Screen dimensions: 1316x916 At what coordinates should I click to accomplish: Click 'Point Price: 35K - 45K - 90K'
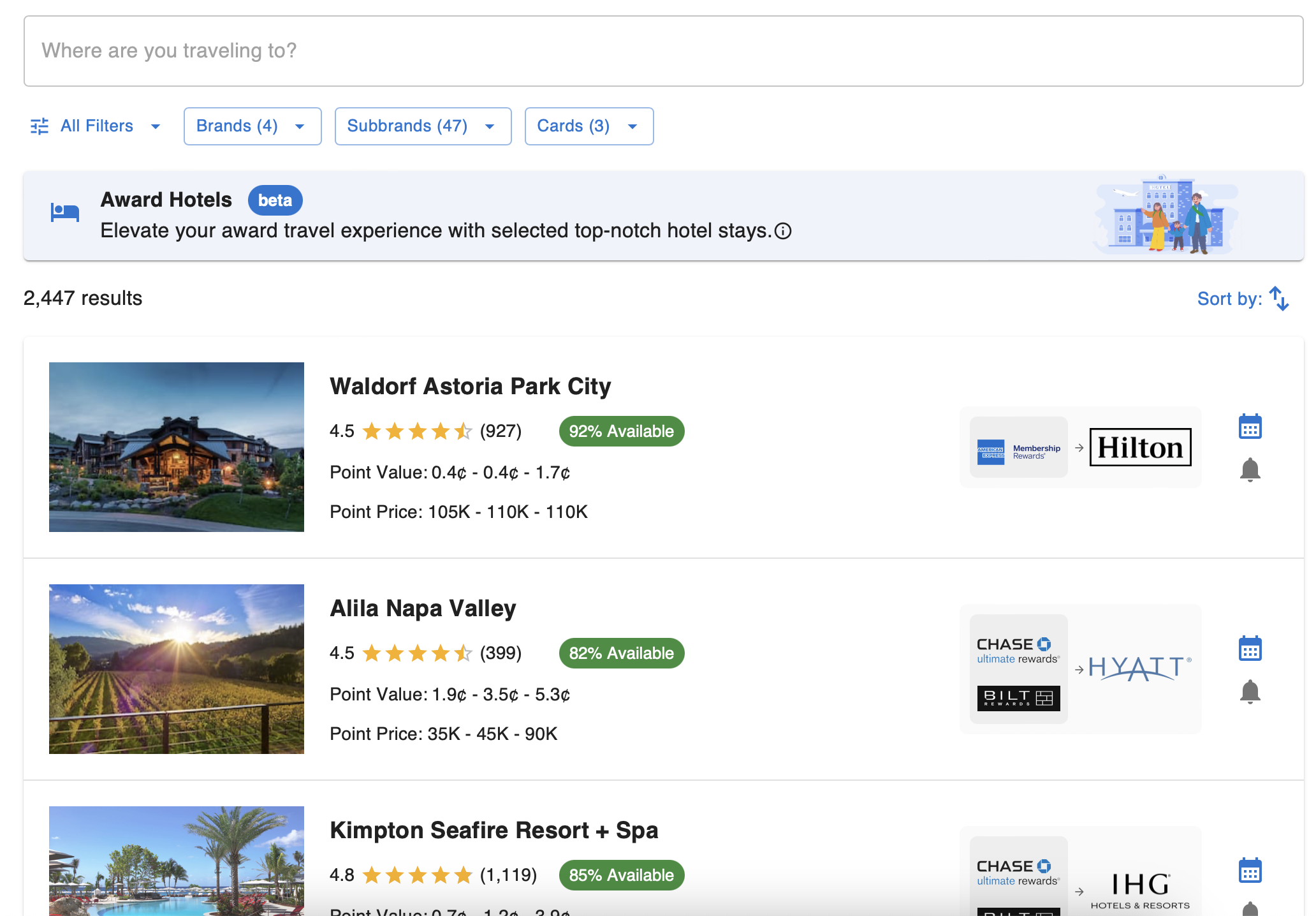pos(444,734)
